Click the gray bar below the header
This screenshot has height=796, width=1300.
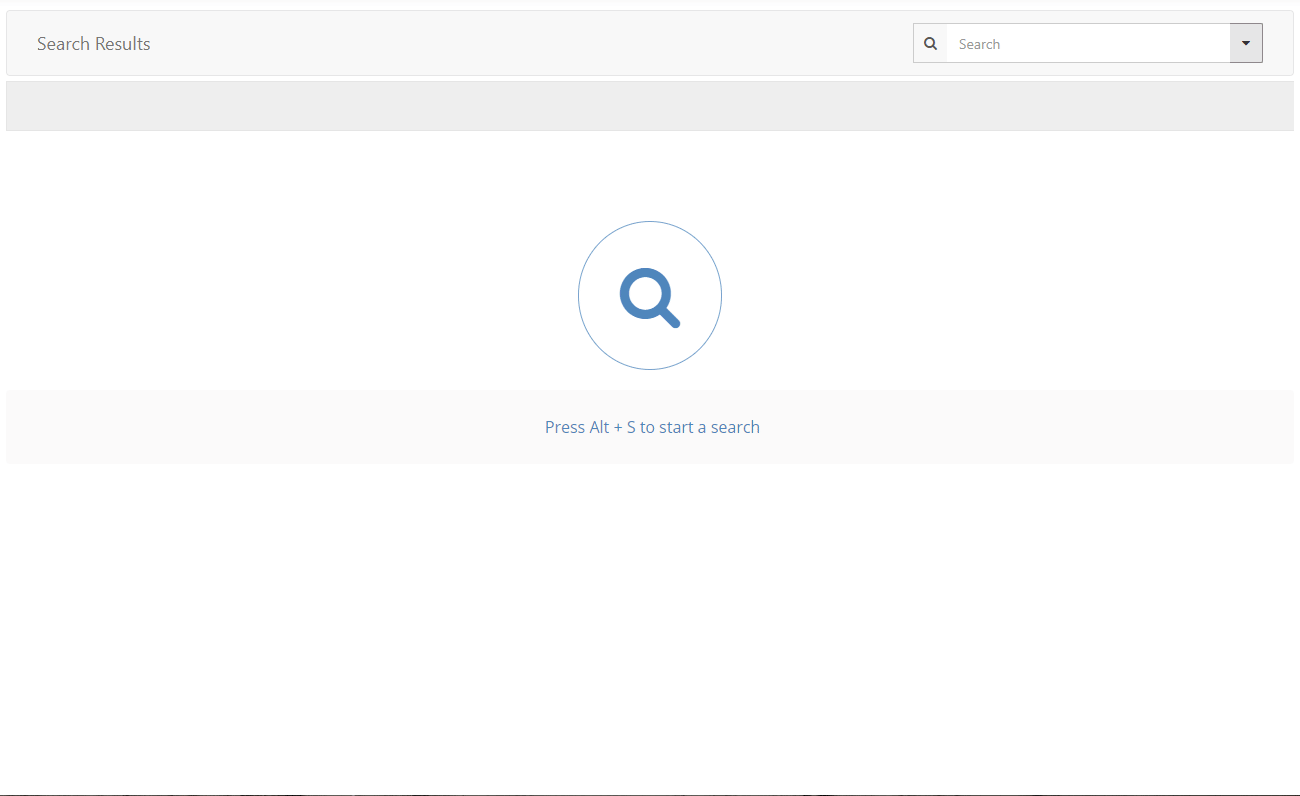[650, 106]
